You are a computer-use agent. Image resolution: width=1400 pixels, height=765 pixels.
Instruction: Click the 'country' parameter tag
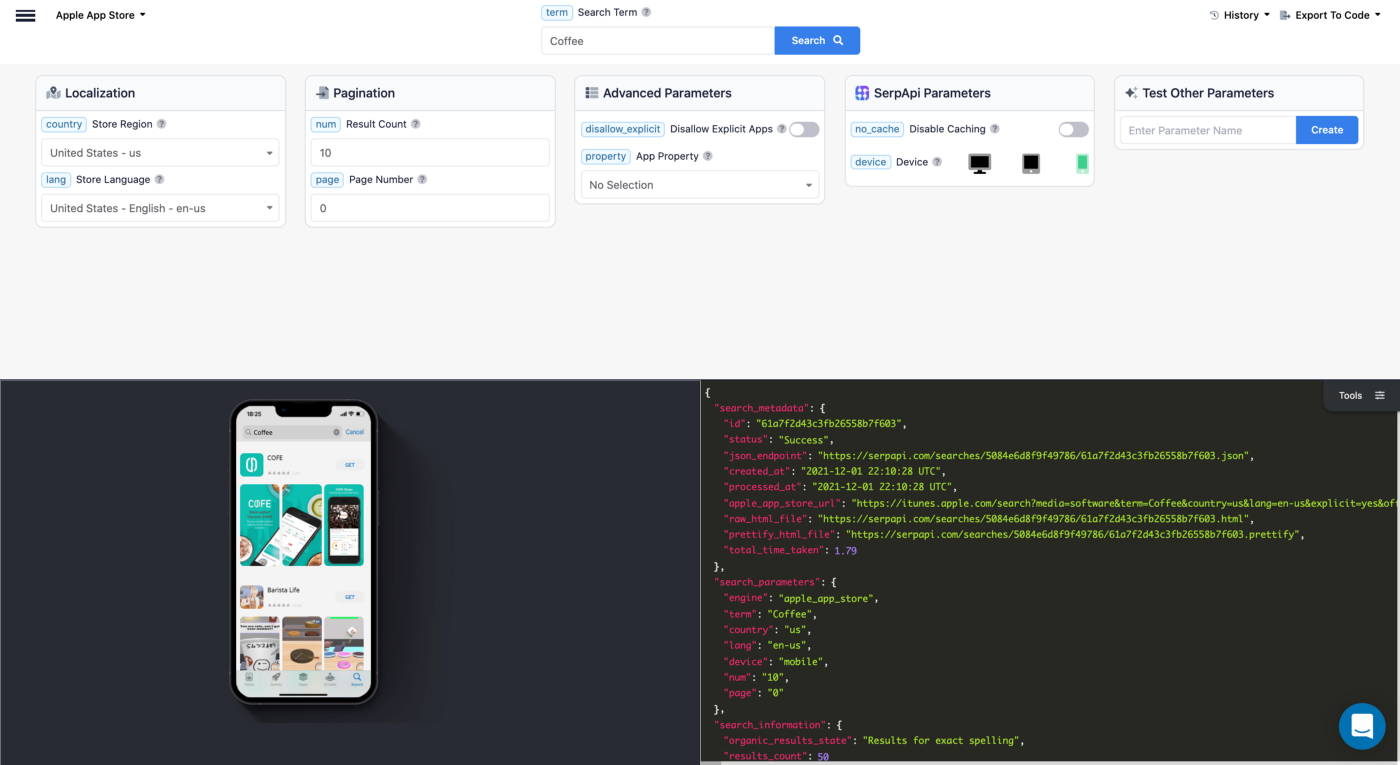pyautogui.click(x=64, y=124)
